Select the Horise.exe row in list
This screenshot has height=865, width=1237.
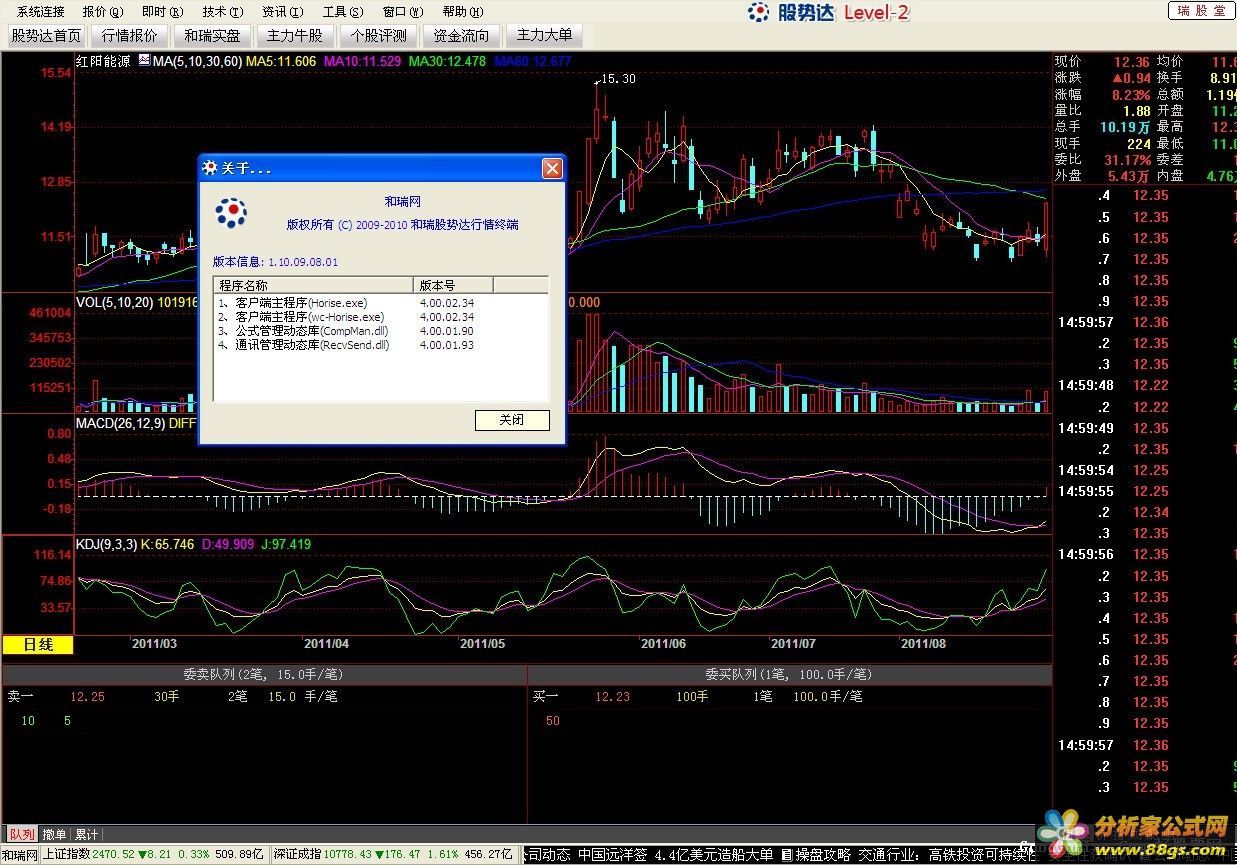pyautogui.click(x=381, y=302)
